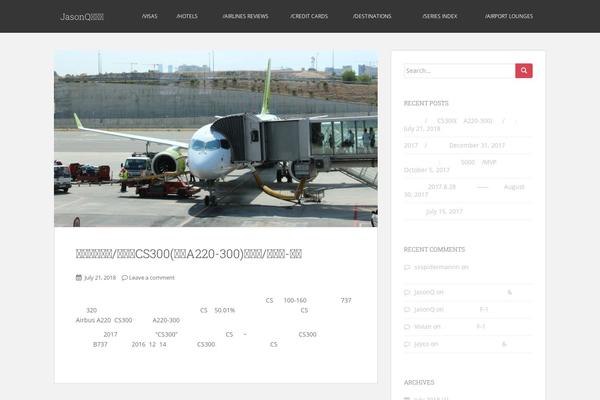Open the /SERIES INDEX menu item
This screenshot has width=600, height=400.
pos(440,16)
